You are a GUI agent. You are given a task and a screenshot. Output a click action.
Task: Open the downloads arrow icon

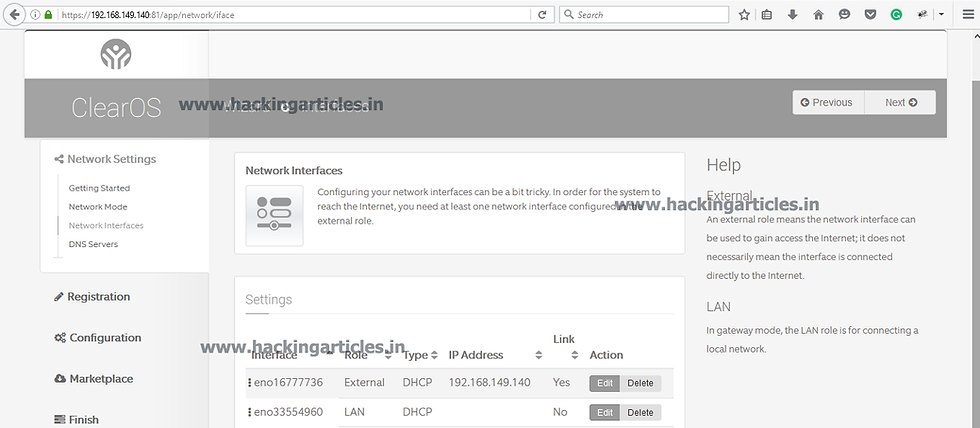click(792, 14)
